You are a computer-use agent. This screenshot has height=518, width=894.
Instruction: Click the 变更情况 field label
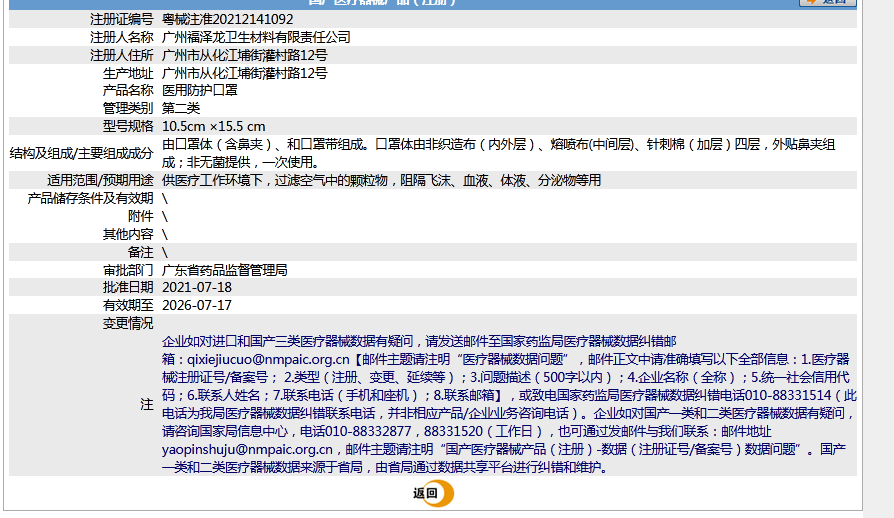[x=128, y=323]
